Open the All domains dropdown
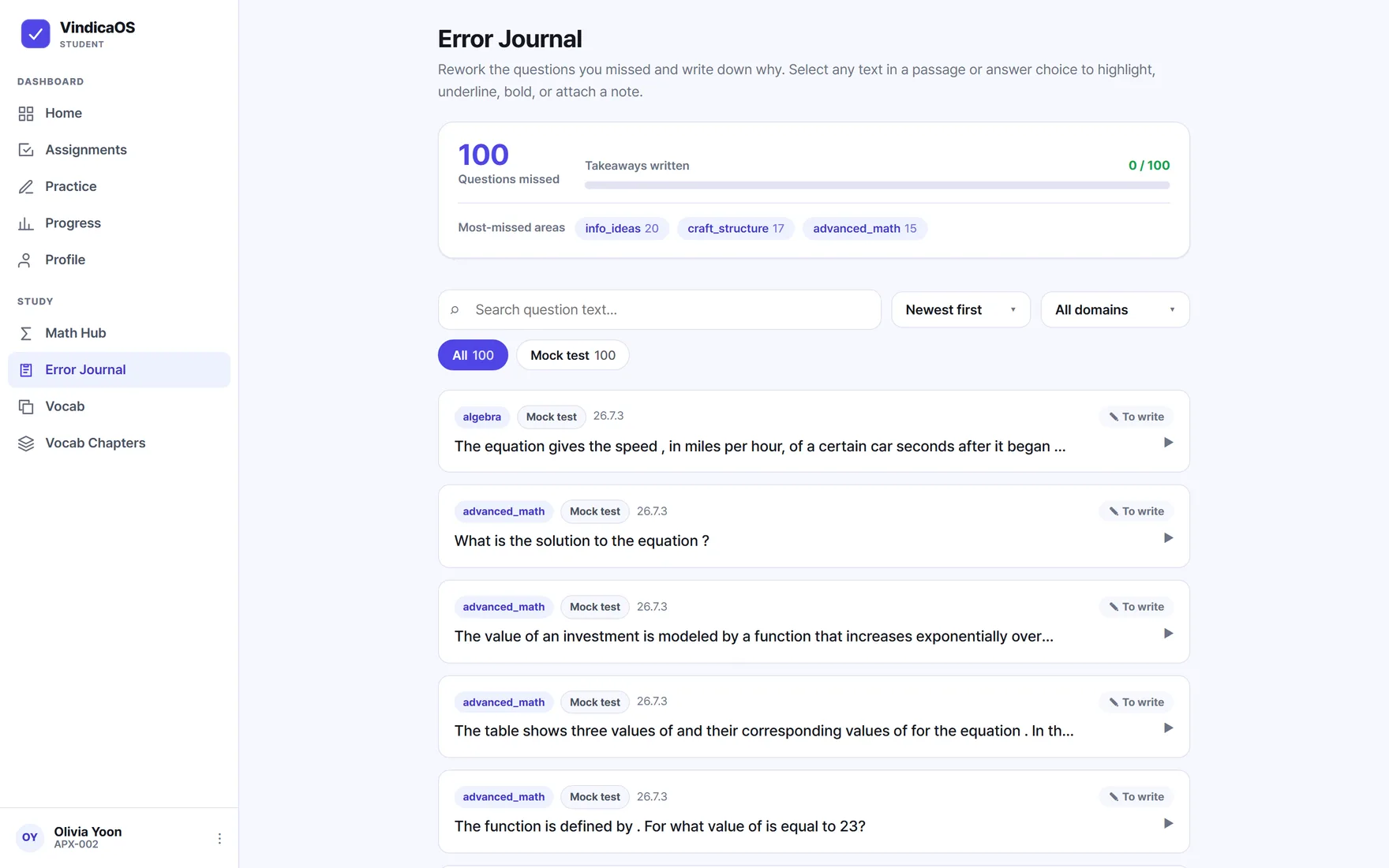The height and width of the screenshot is (868, 1389). point(1114,310)
